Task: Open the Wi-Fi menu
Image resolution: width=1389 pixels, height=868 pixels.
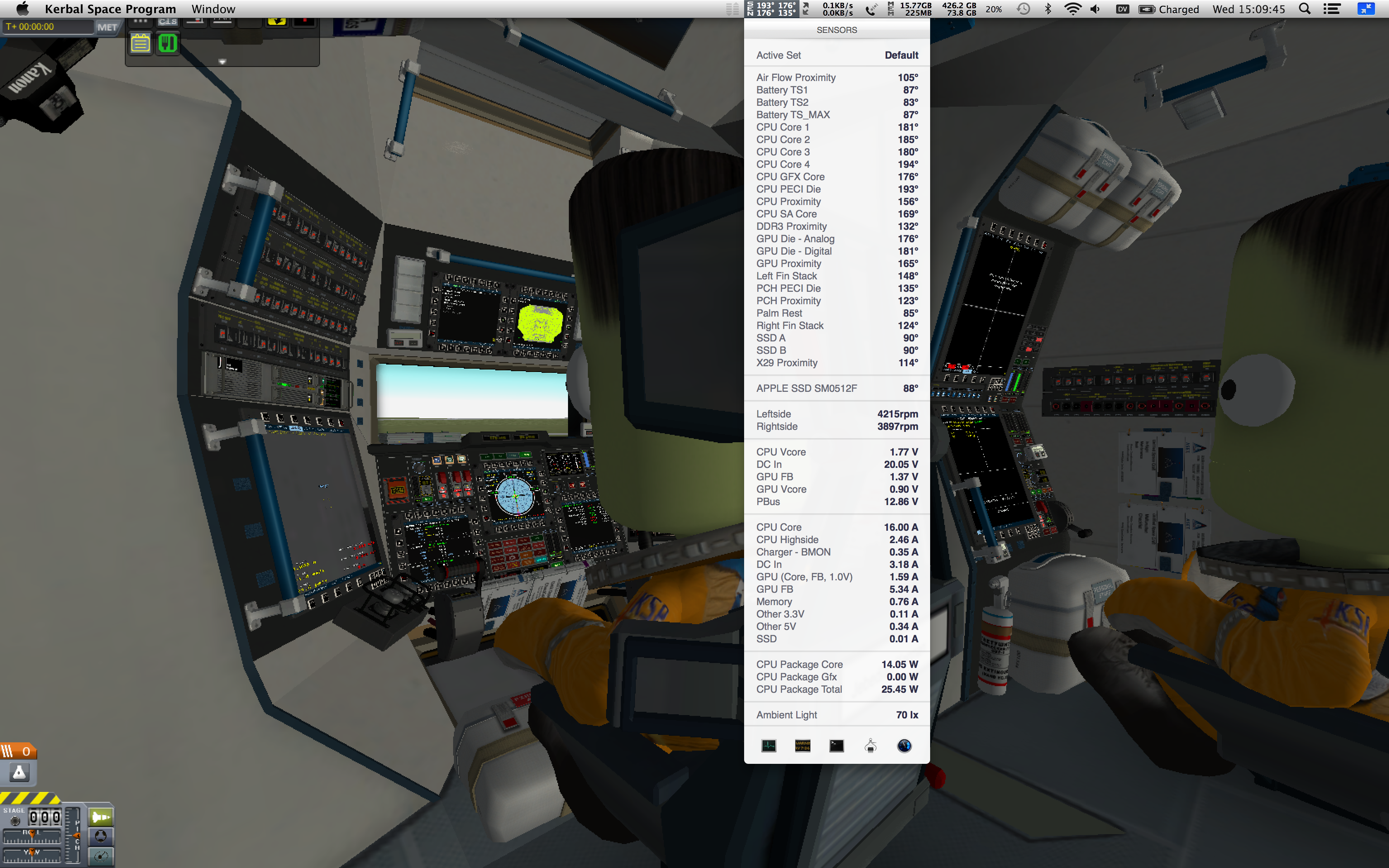Action: click(x=1072, y=9)
